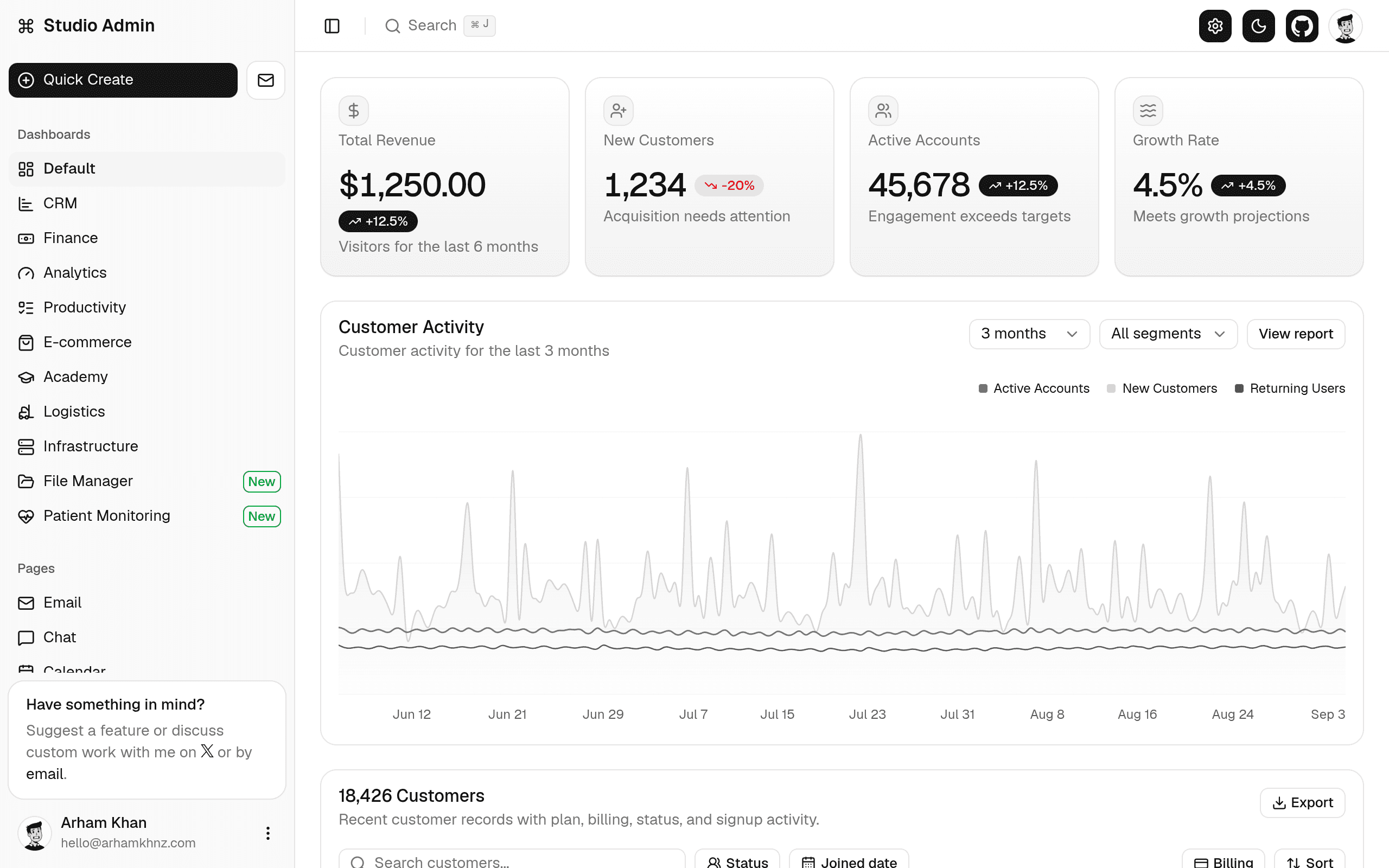This screenshot has height=868, width=1389.
Task: Open the Sort options
Action: point(1309,860)
